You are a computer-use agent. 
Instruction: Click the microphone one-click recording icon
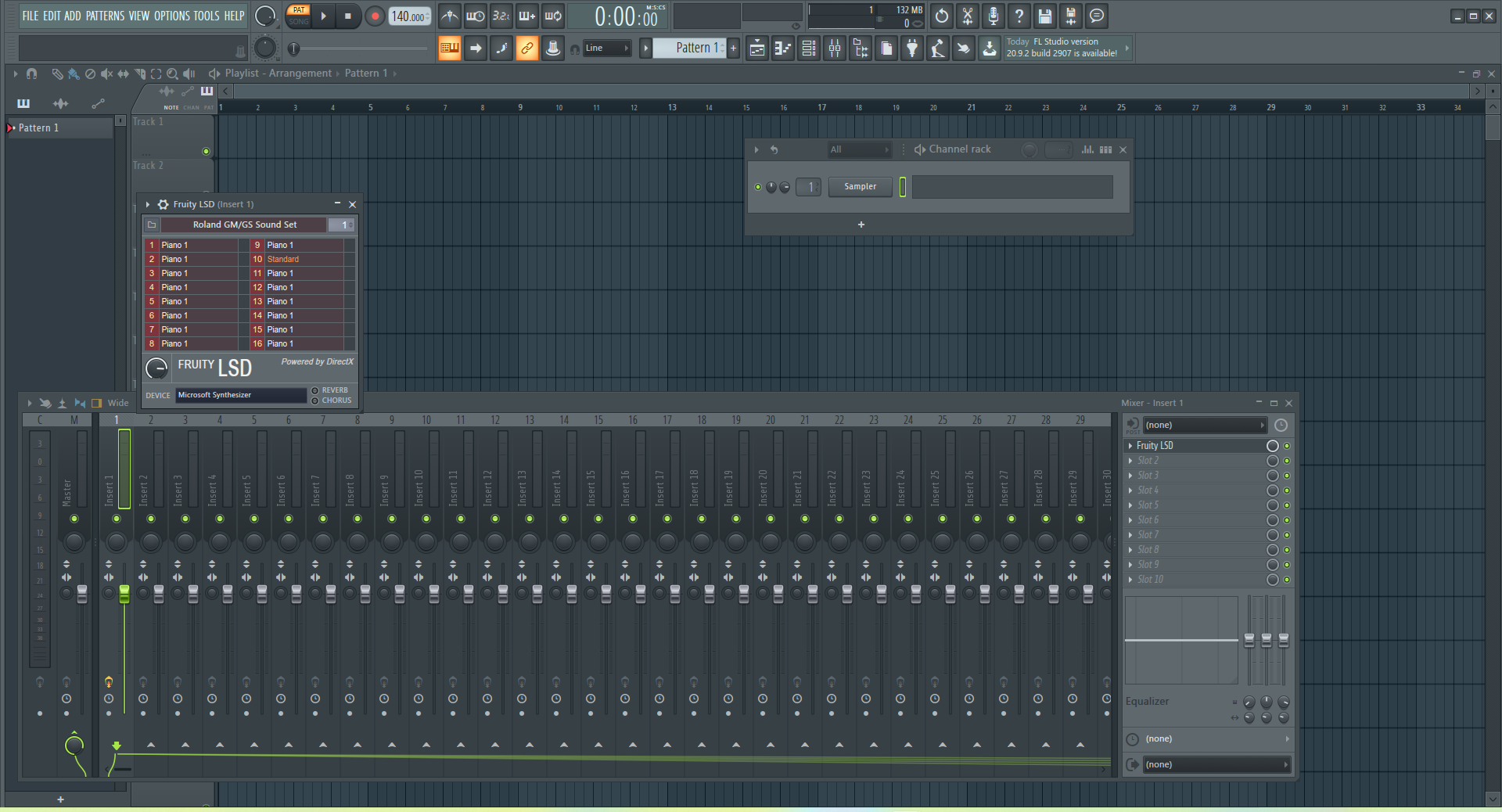pos(994,16)
